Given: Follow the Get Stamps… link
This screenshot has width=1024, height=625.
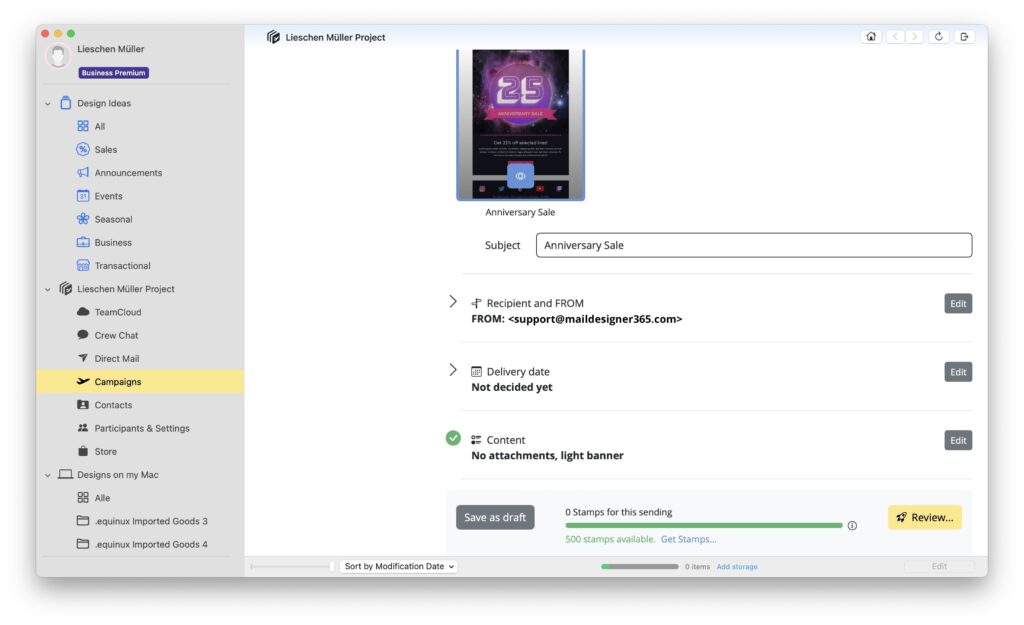Looking at the screenshot, I should tap(688, 539).
